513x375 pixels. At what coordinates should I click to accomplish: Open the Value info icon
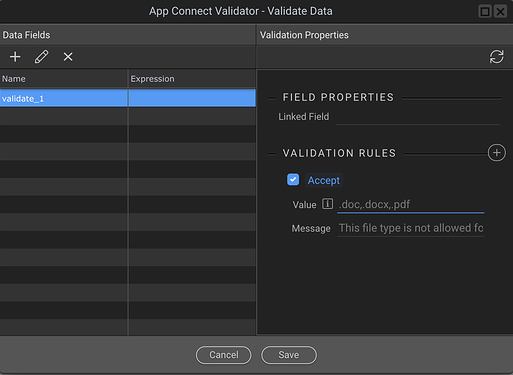point(327,204)
